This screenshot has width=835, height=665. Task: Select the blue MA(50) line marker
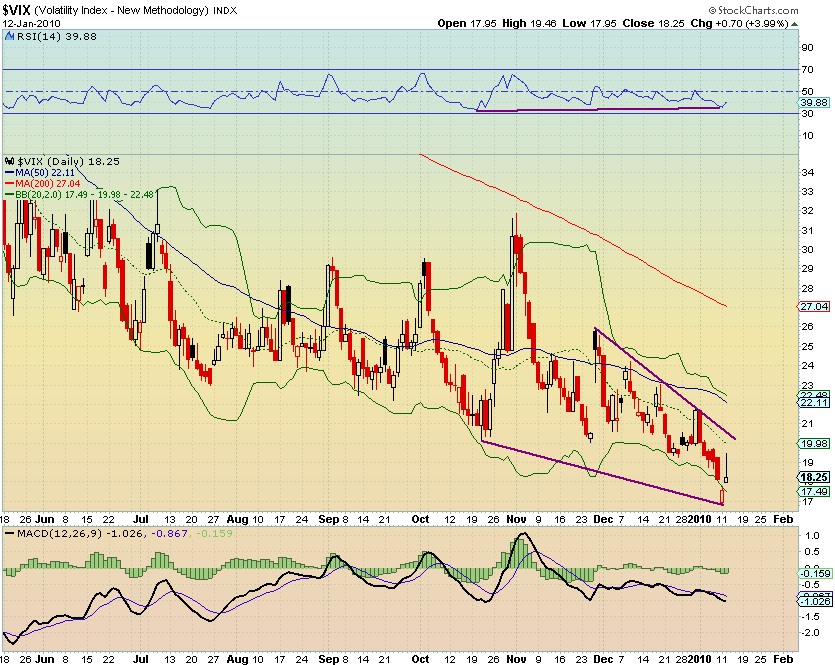pyautogui.click(x=11, y=172)
